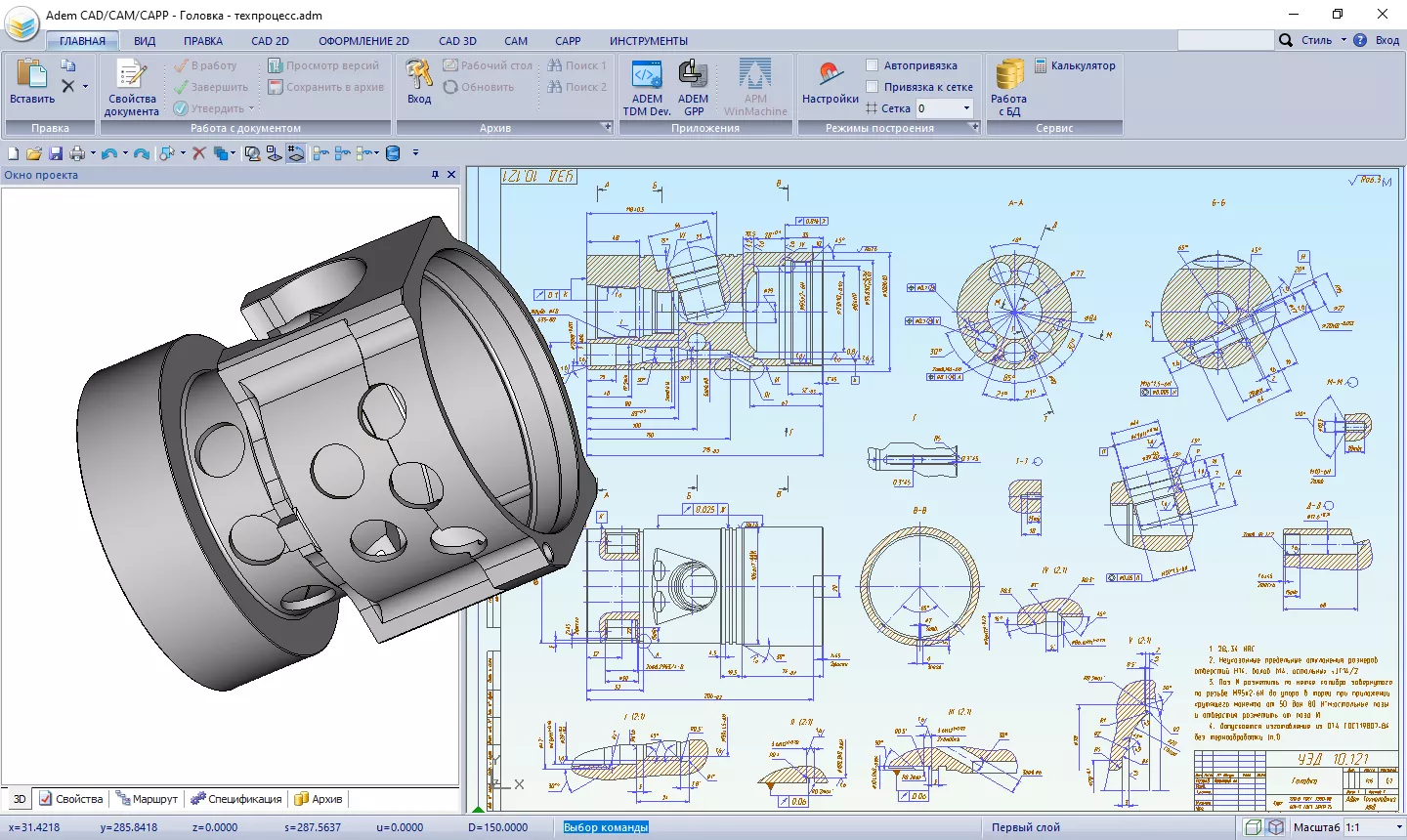Open the CAD 3D ribbon tab
Viewport: 1407px width, 840px height.
(x=457, y=41)
